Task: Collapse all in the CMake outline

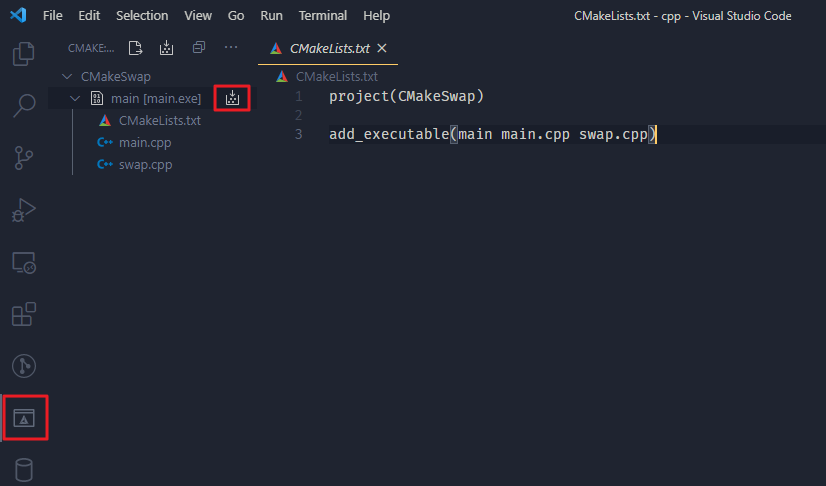Action: (x=199, y=47)
